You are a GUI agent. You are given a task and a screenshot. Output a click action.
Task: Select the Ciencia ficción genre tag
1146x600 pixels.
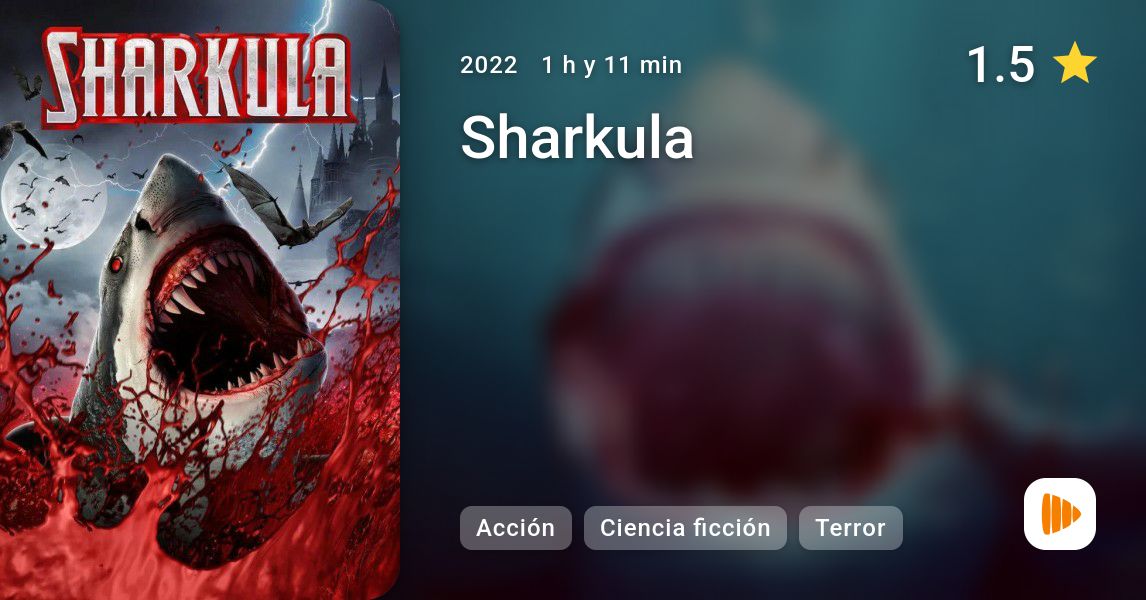(685, 528)
